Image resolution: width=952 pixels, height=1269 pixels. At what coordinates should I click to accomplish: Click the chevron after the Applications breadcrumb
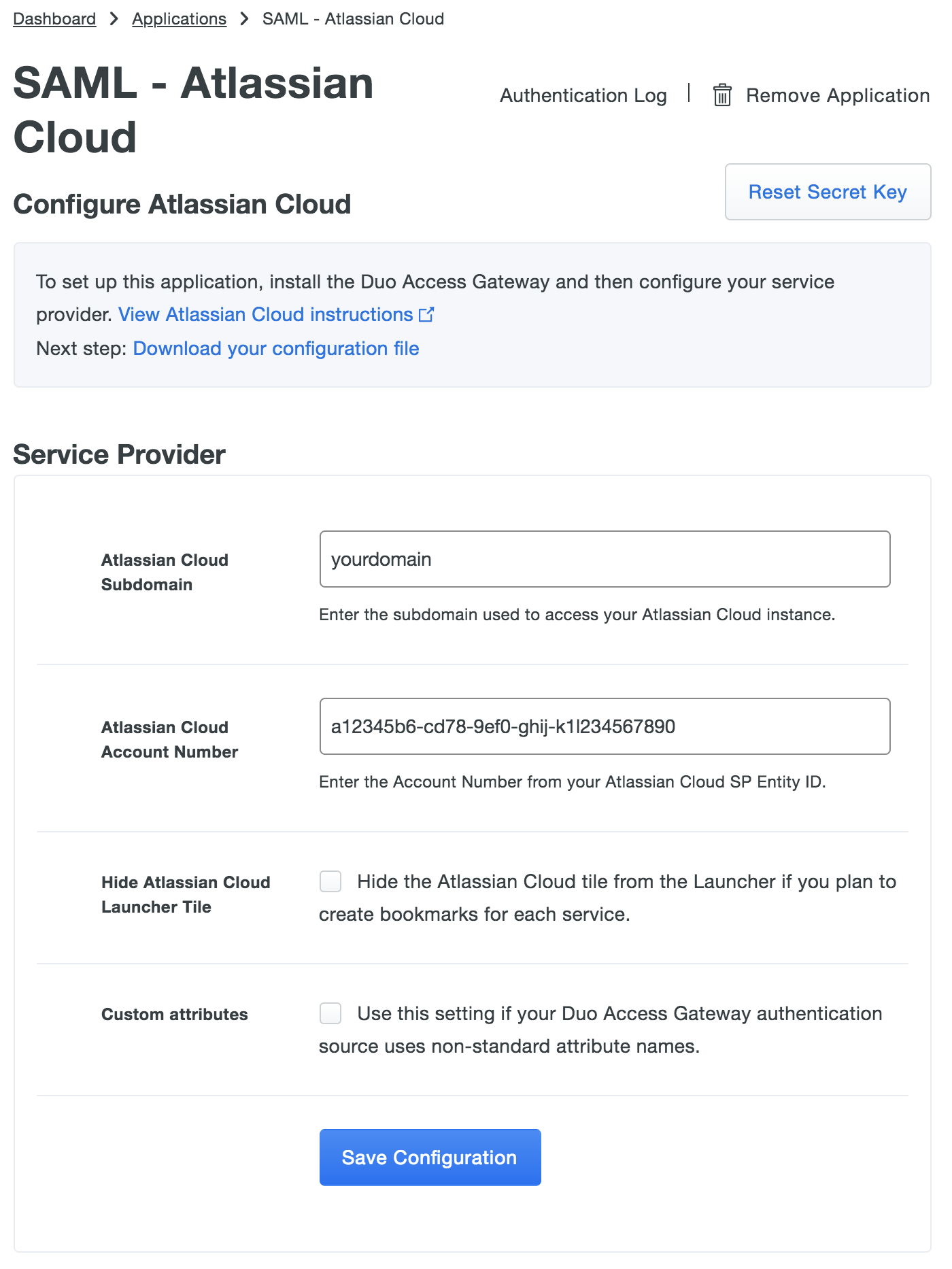click(243, 18)
